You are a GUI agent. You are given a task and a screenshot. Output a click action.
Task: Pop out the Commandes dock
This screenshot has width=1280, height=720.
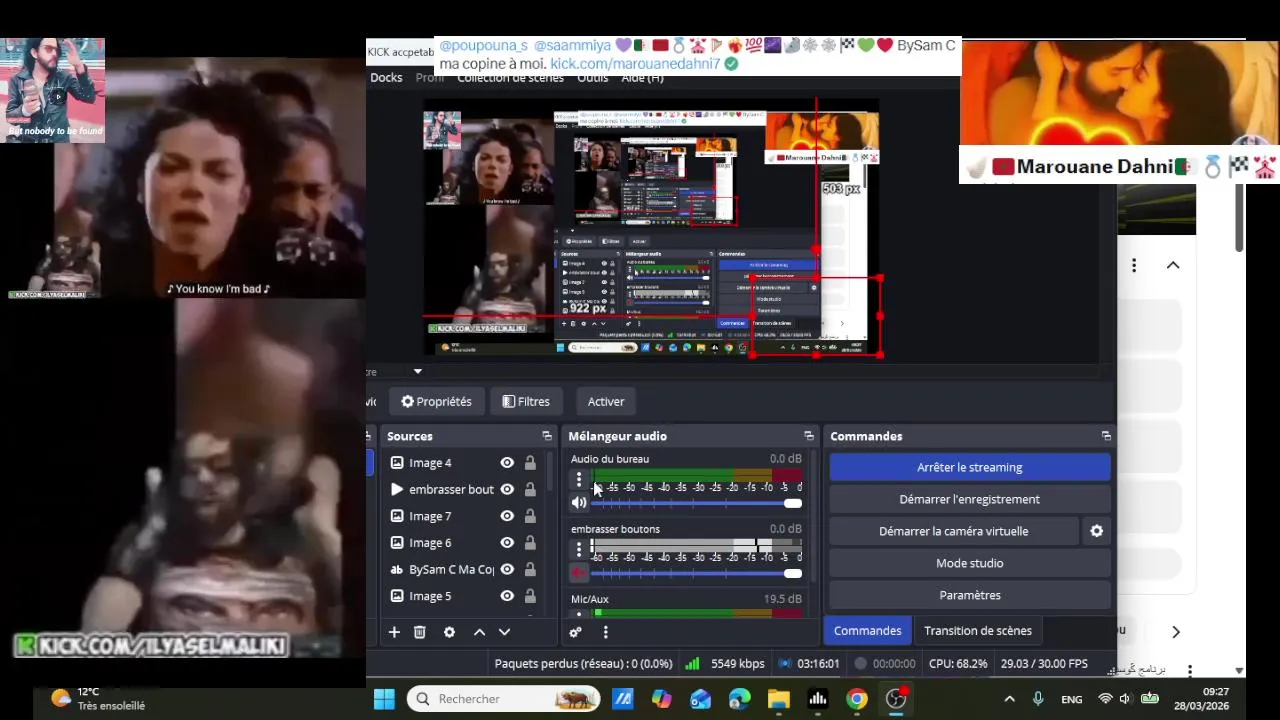[x=1106, y=436]
